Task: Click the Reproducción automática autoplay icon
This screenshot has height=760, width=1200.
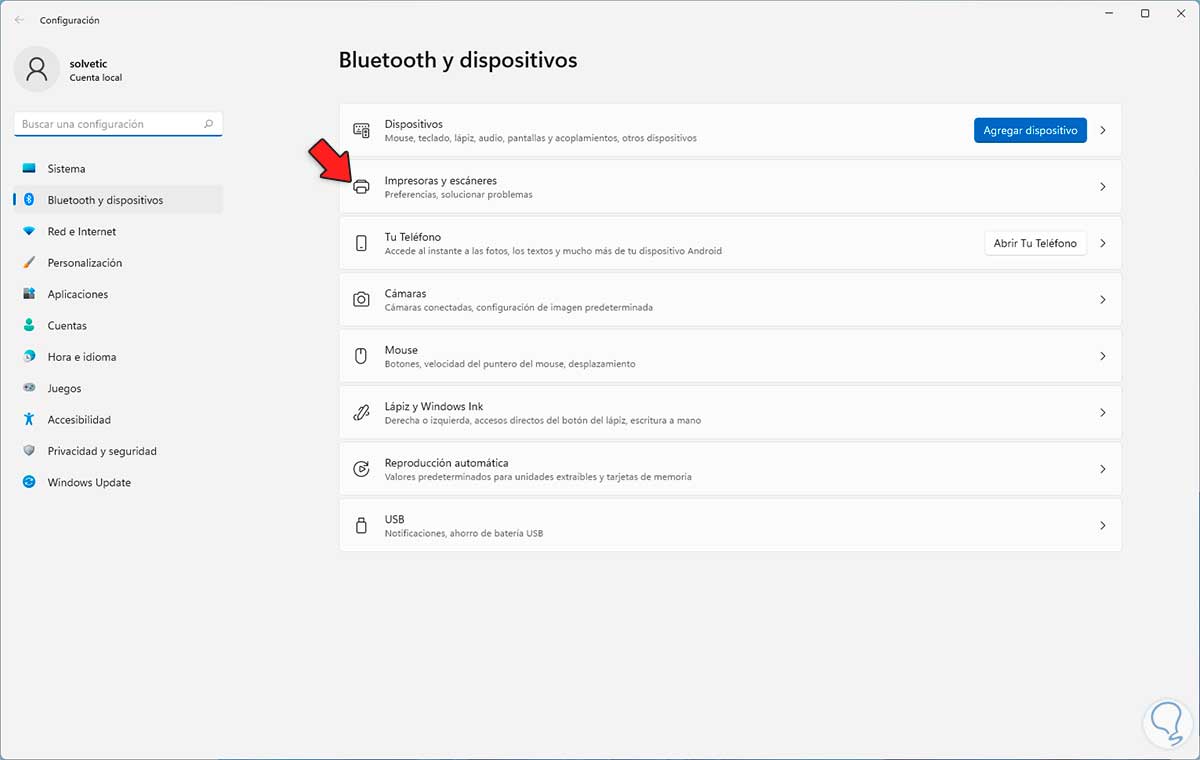Action: 361,469
